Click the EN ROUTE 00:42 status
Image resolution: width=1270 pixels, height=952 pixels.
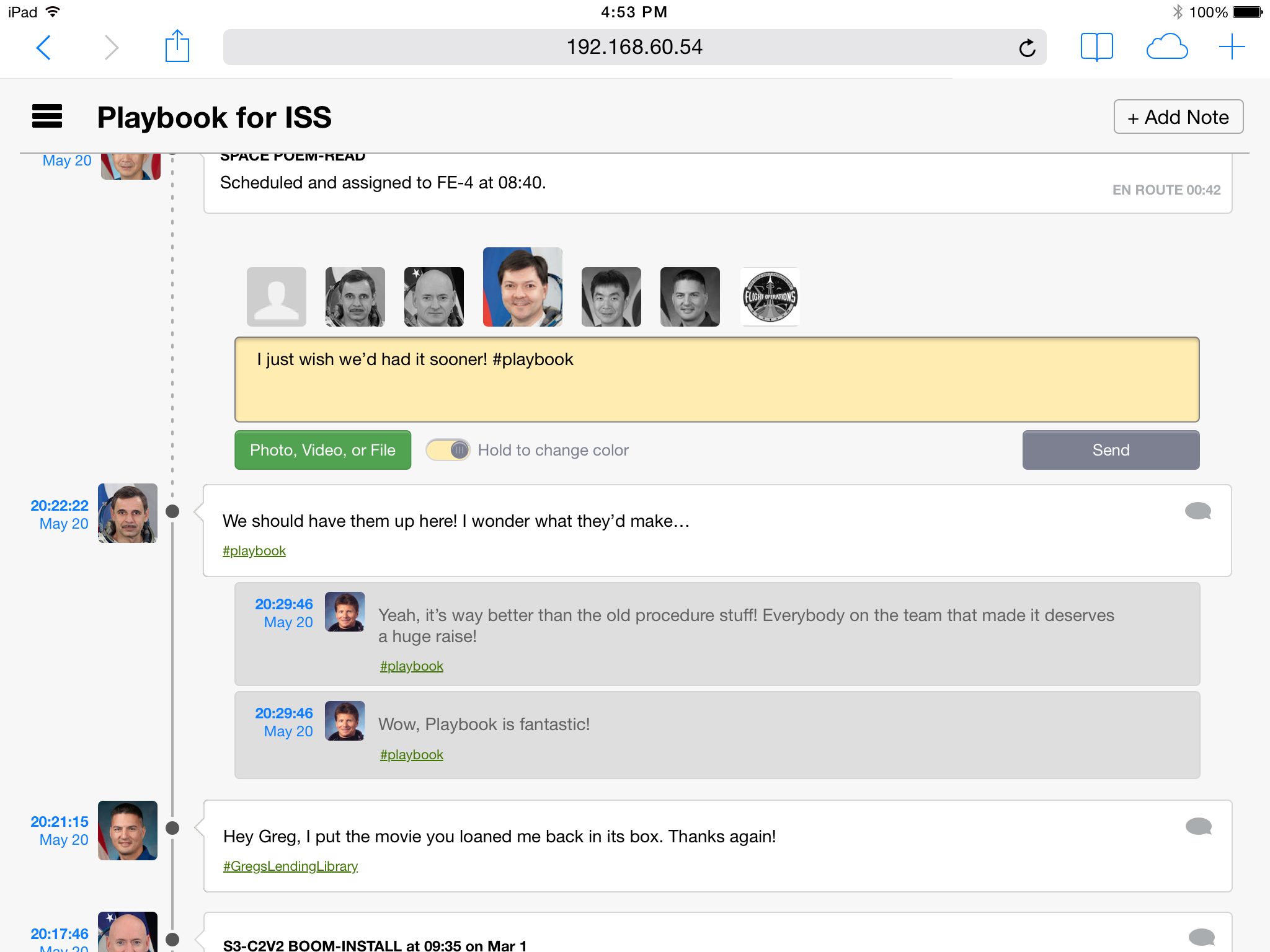coord(1166,190)
